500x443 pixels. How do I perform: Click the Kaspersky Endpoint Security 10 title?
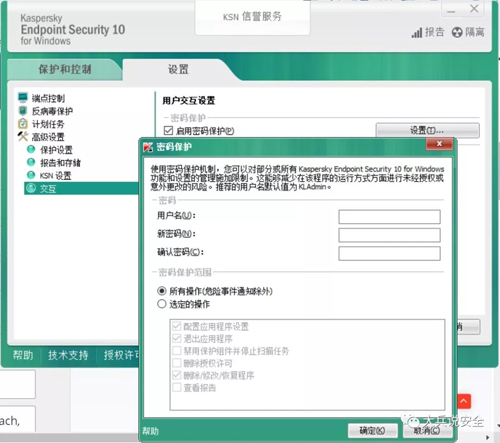[73, 30]
